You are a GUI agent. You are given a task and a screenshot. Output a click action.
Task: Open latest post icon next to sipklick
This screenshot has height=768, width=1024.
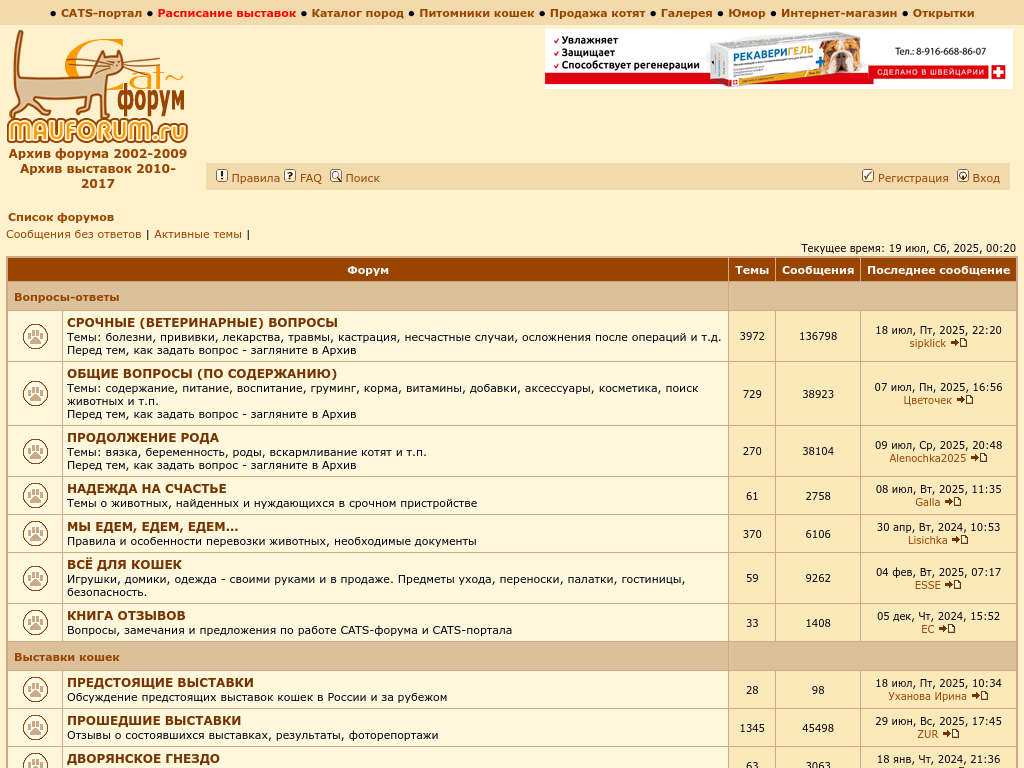click(959, 343)
